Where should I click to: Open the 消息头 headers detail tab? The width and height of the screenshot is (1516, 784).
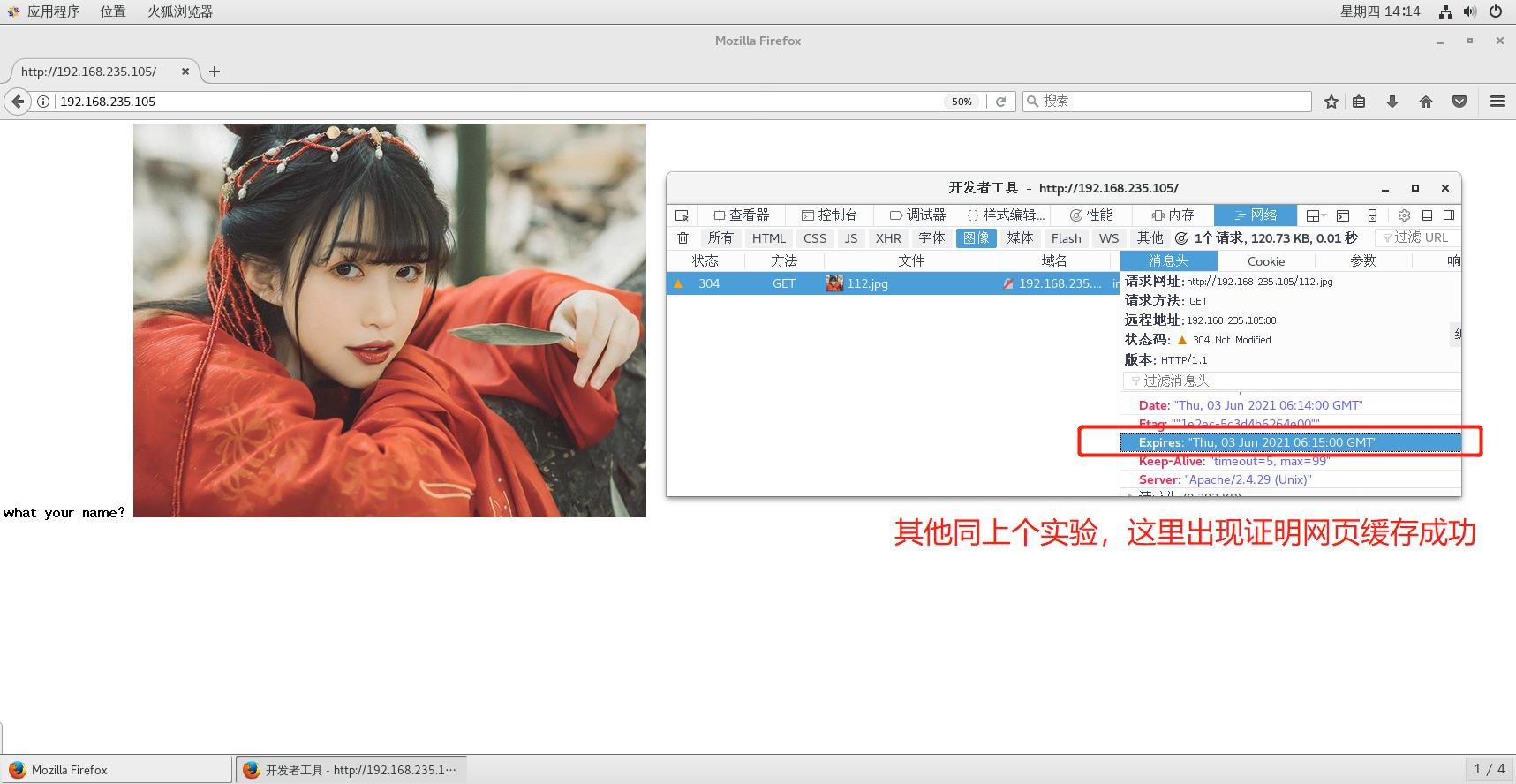coord(1169,261)
